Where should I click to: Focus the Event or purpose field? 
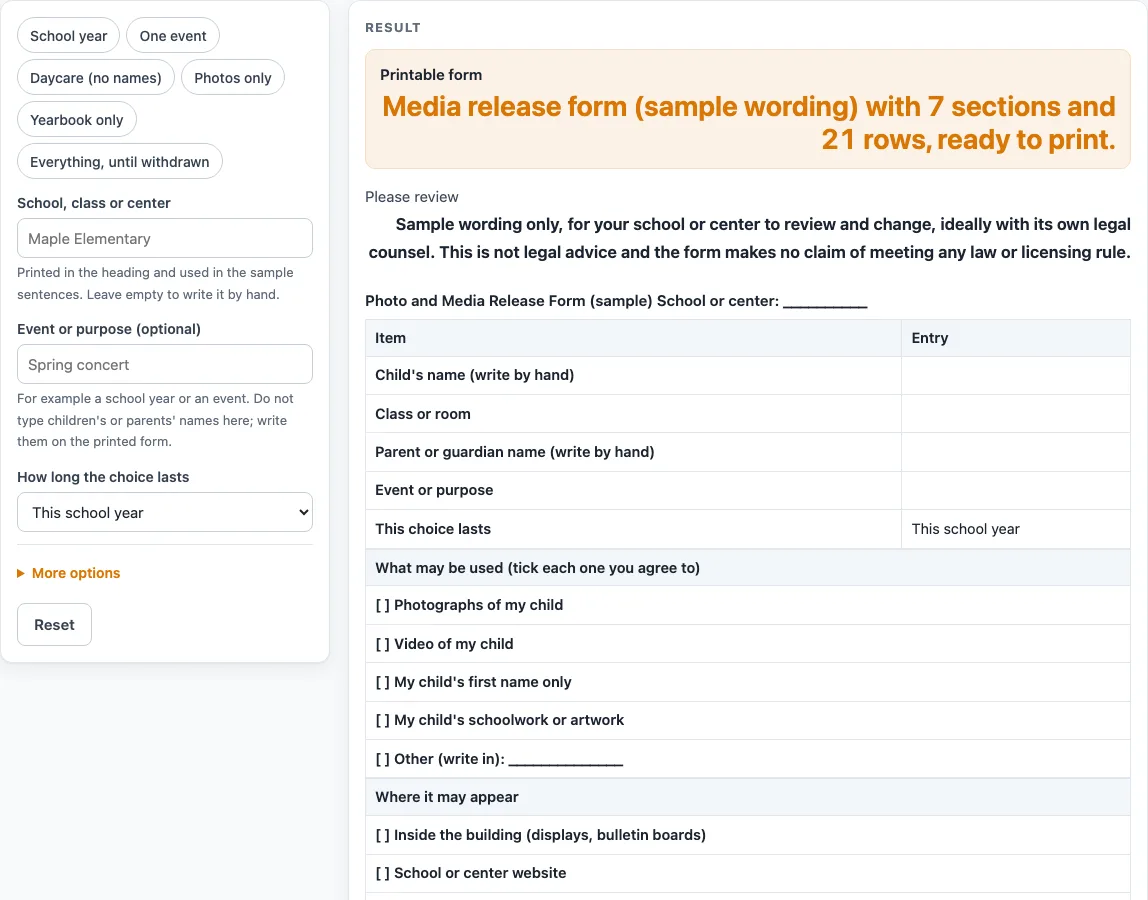click(x=165, y=364)
